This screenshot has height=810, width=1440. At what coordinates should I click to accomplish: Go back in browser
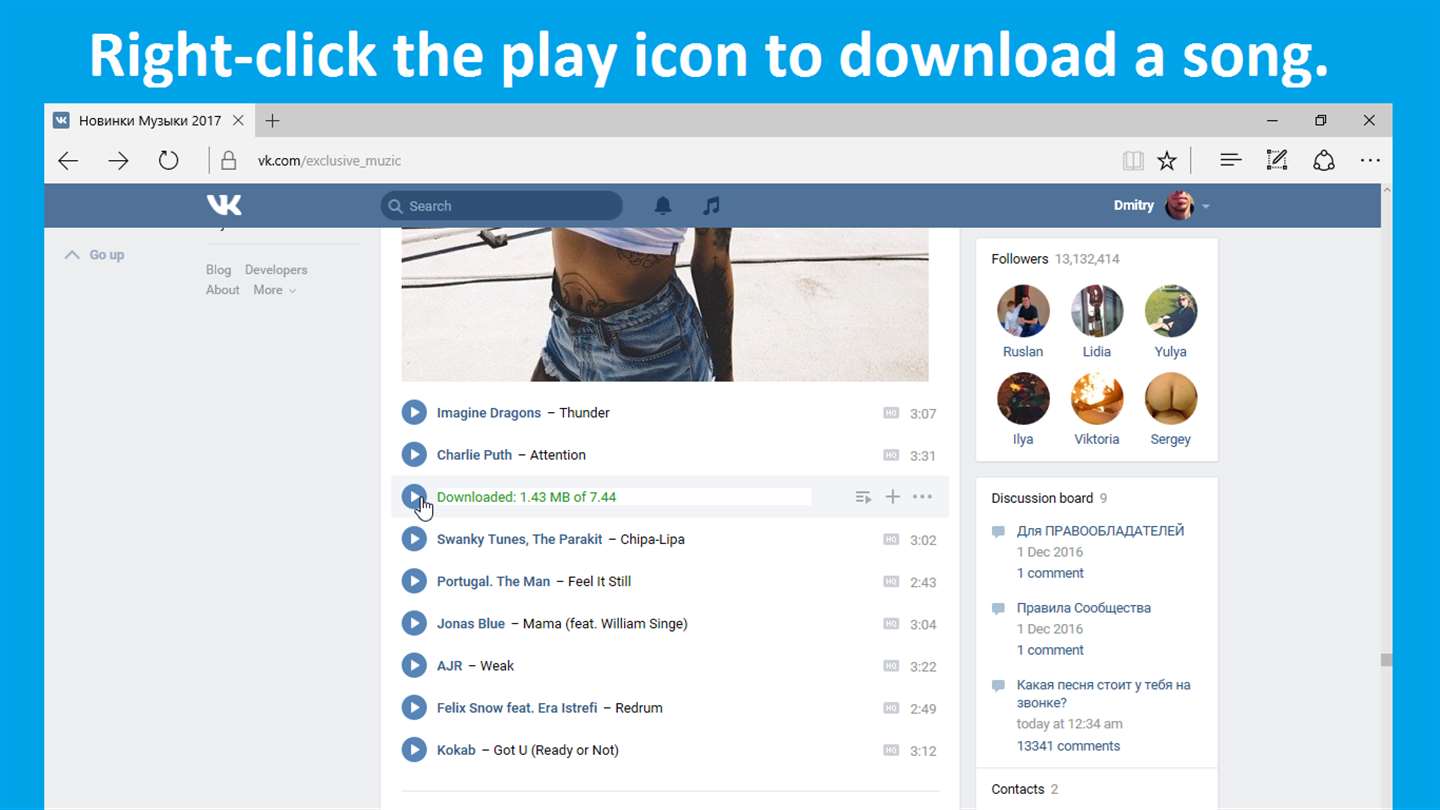68,160
